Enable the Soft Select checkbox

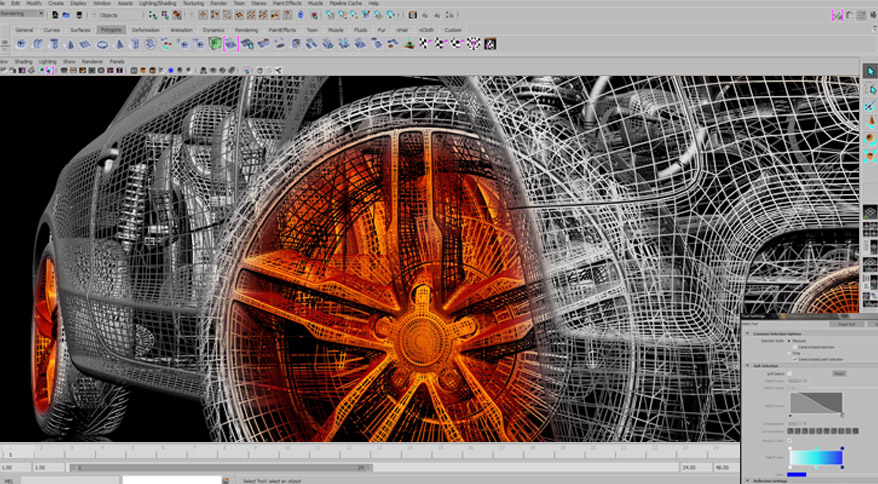[x=791, y=373]
